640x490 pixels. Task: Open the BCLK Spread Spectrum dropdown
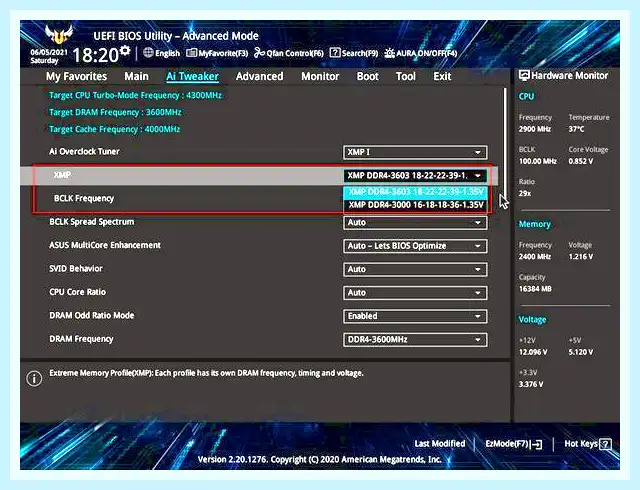[x=415, y=223]
